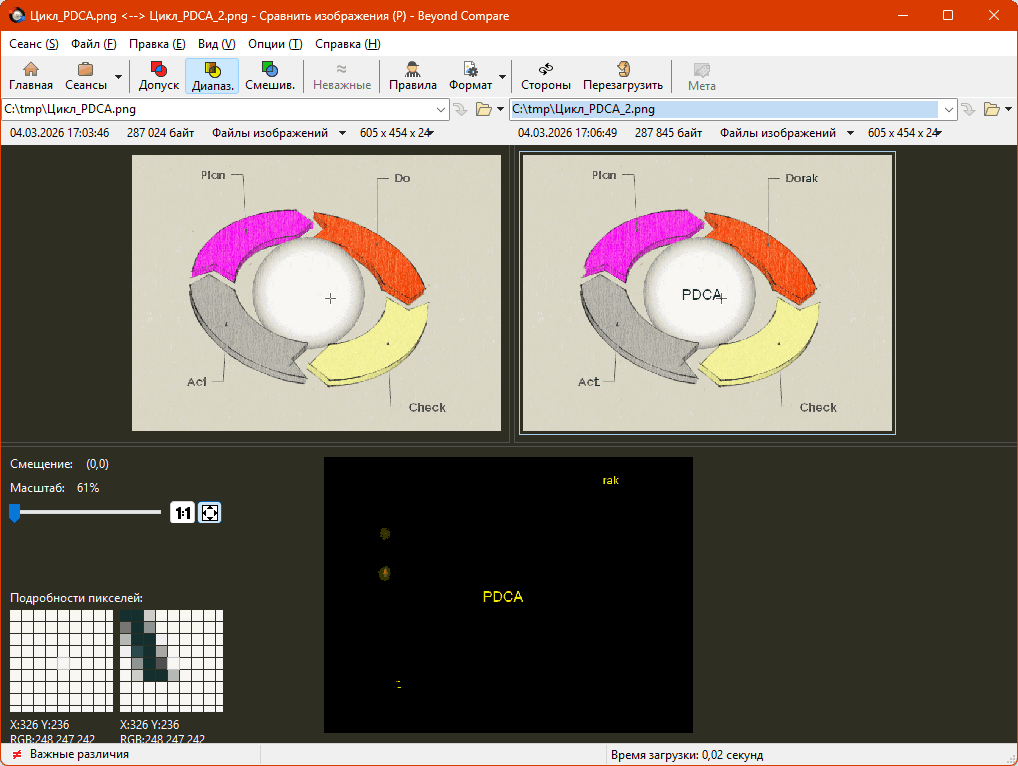This screenshot has height=766, width=1018.
Task: Enable the Допуск tolerance view mode
Action: point(158,76)
